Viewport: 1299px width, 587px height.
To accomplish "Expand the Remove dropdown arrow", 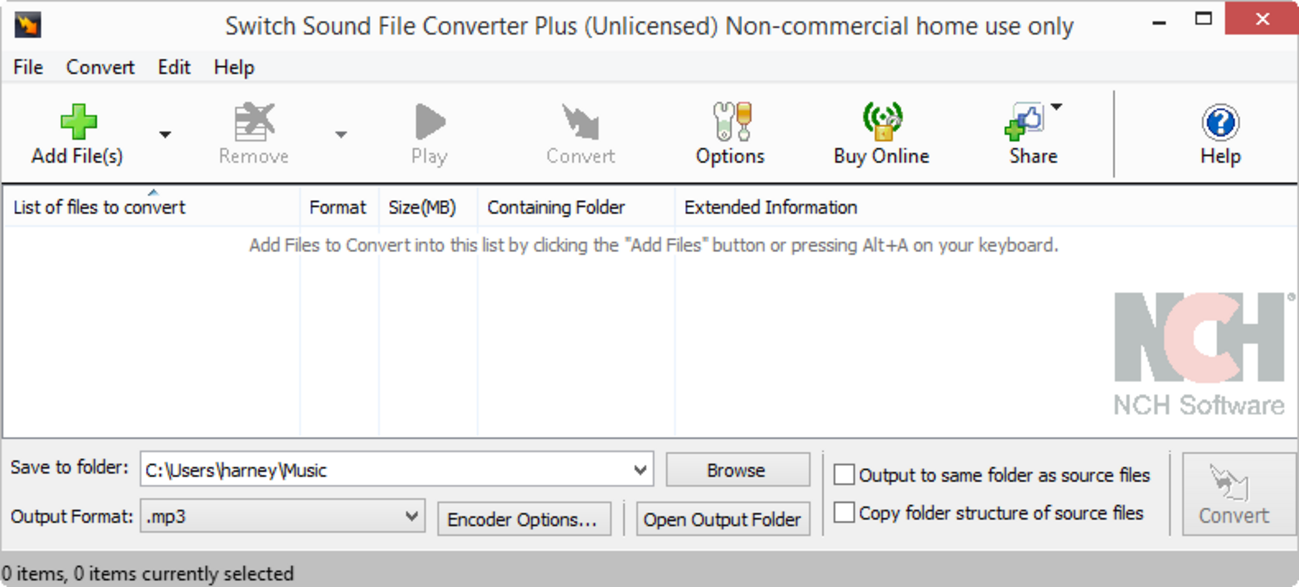I will [341, 135].
